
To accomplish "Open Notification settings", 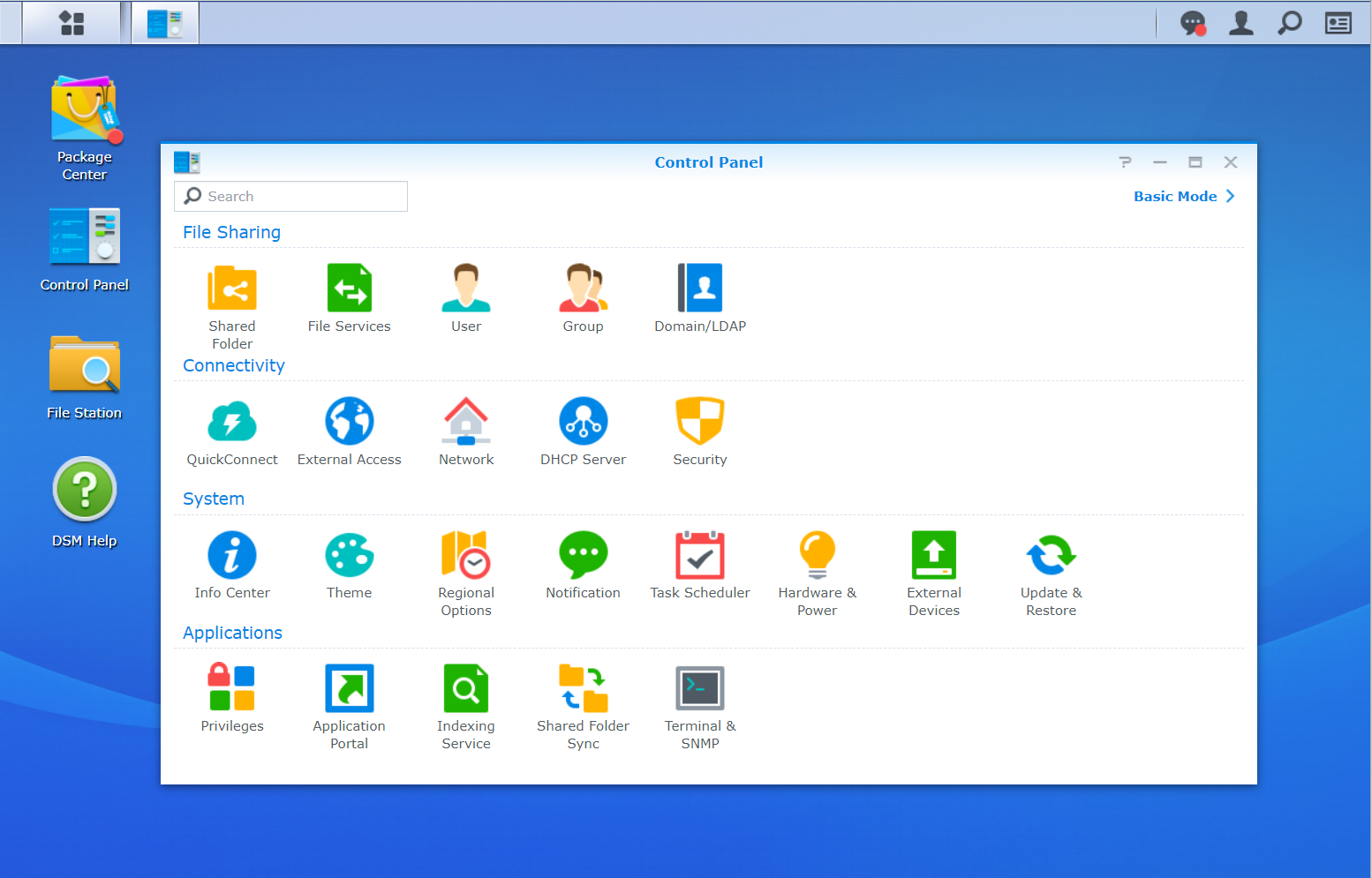I will click(584, 555).
